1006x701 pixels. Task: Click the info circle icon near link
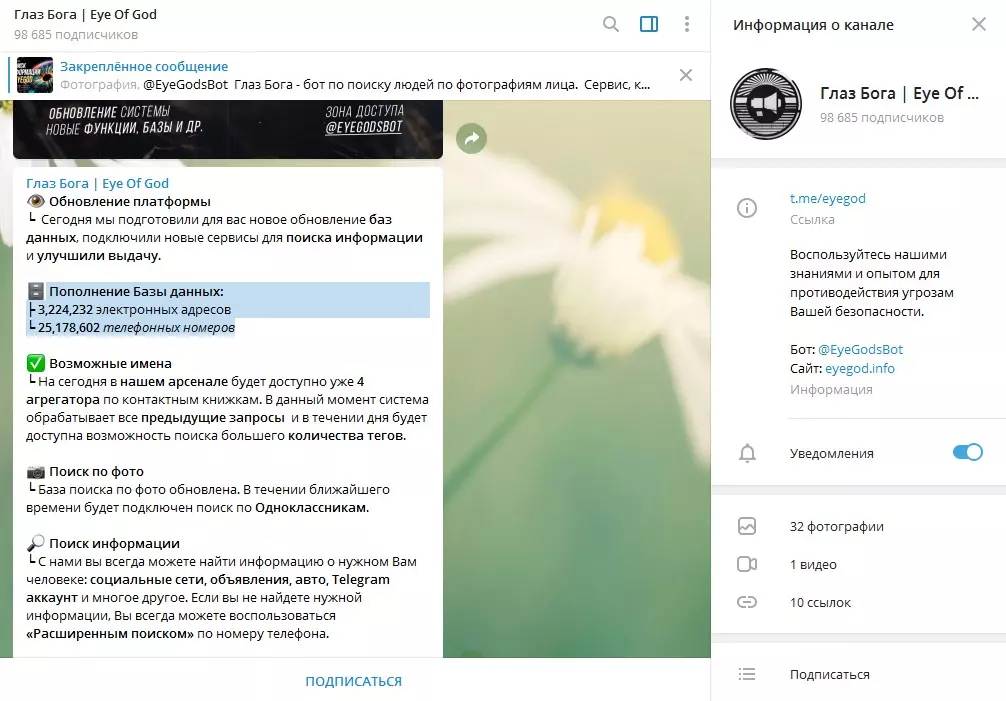(747, 208)
